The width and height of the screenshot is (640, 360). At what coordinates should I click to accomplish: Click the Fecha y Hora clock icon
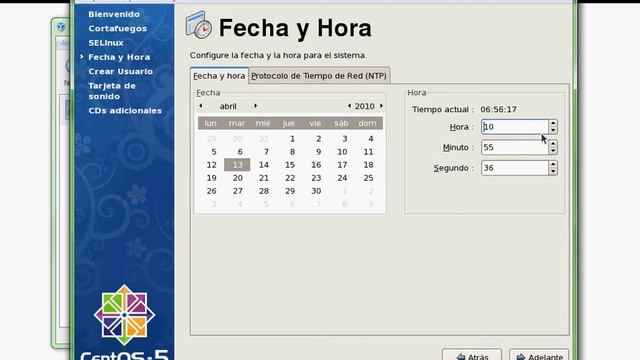(199, 25)
